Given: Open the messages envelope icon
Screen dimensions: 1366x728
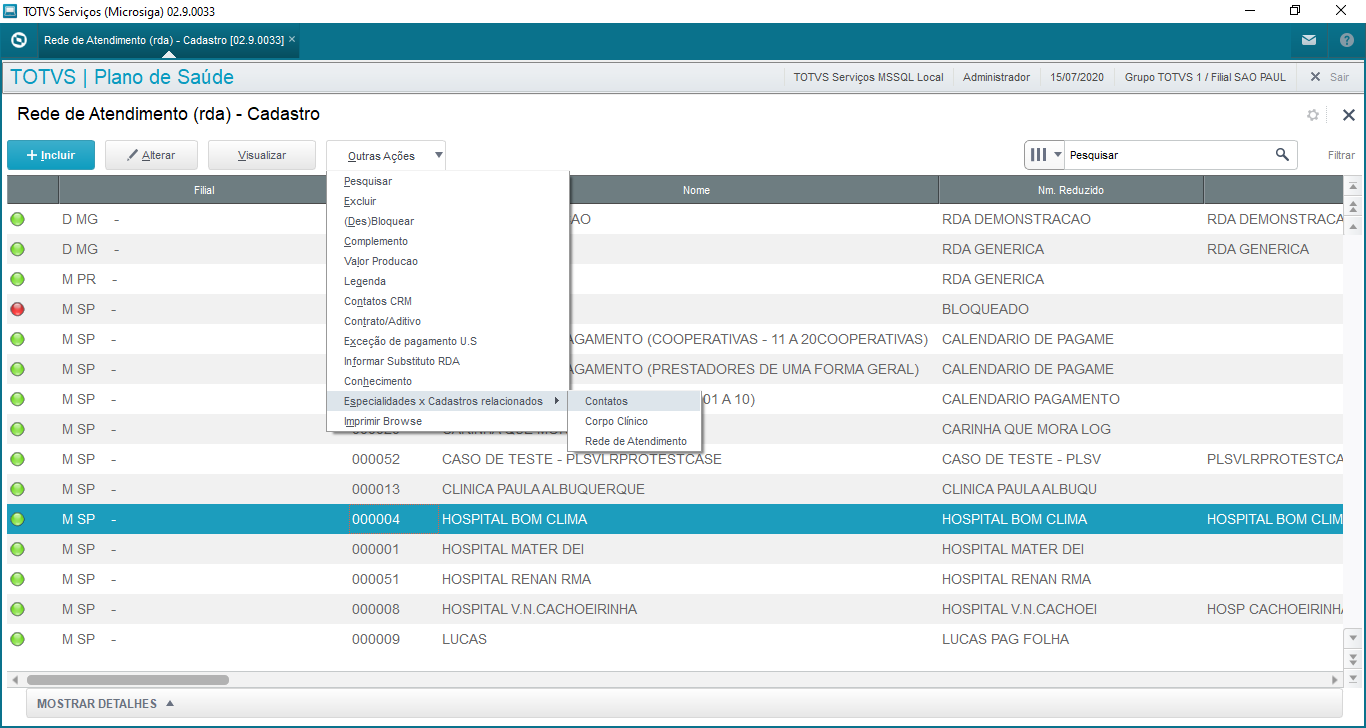Looking at the screenshot, I should 1309,40.
